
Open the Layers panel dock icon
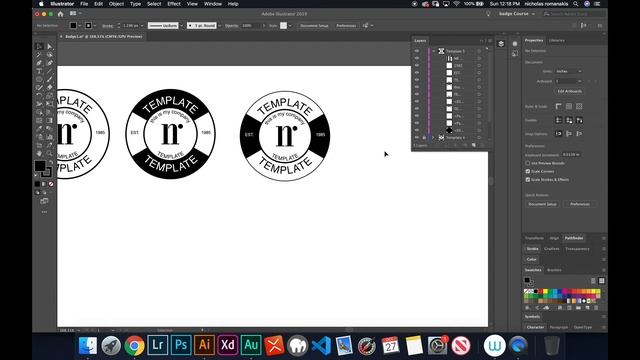[x=501, y=44]
